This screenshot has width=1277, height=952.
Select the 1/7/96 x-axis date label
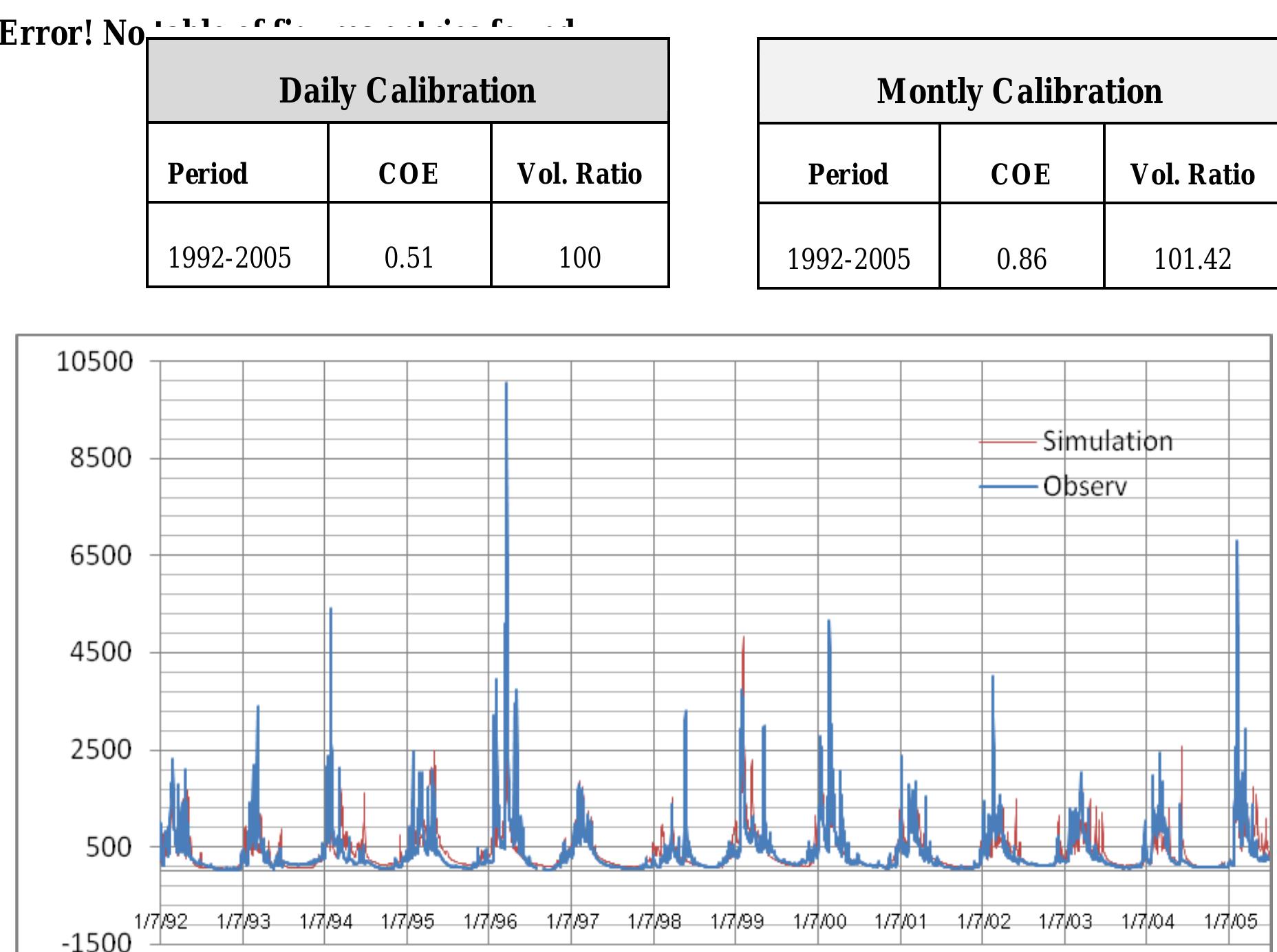490,921
